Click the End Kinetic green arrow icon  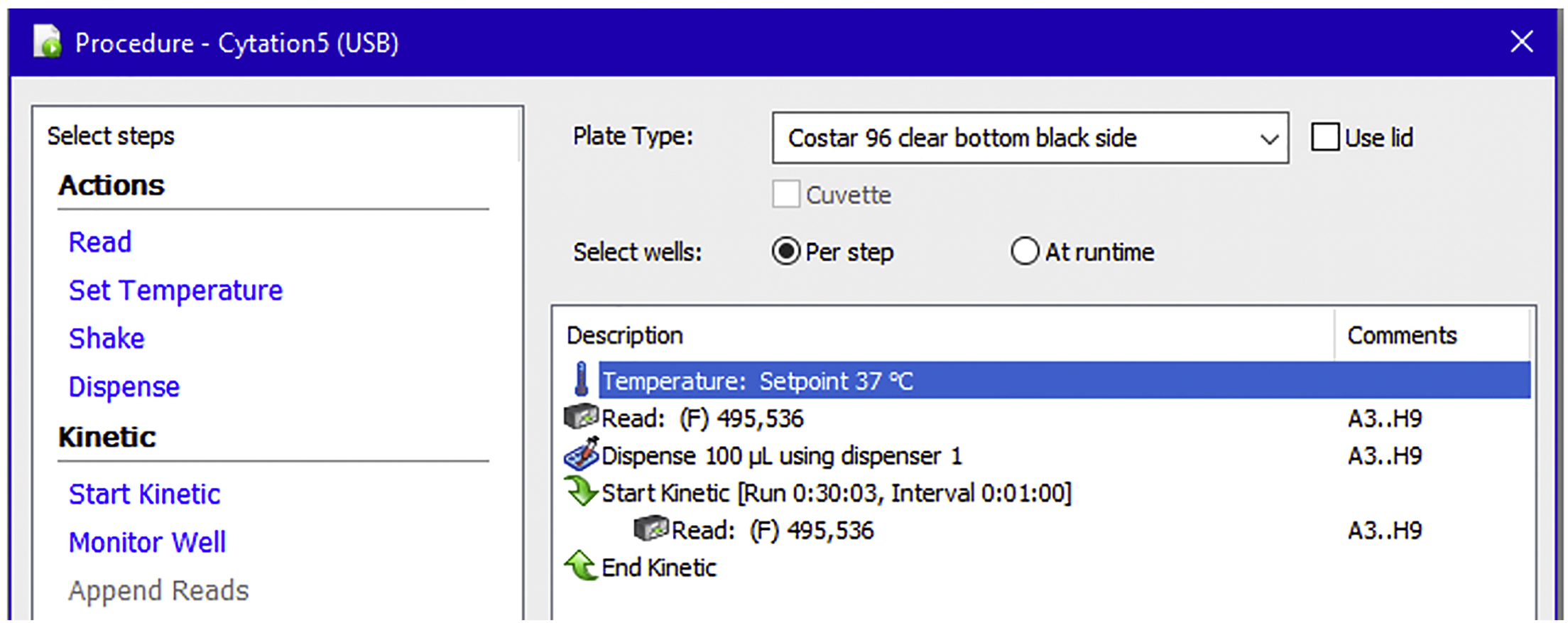[582, 566]
